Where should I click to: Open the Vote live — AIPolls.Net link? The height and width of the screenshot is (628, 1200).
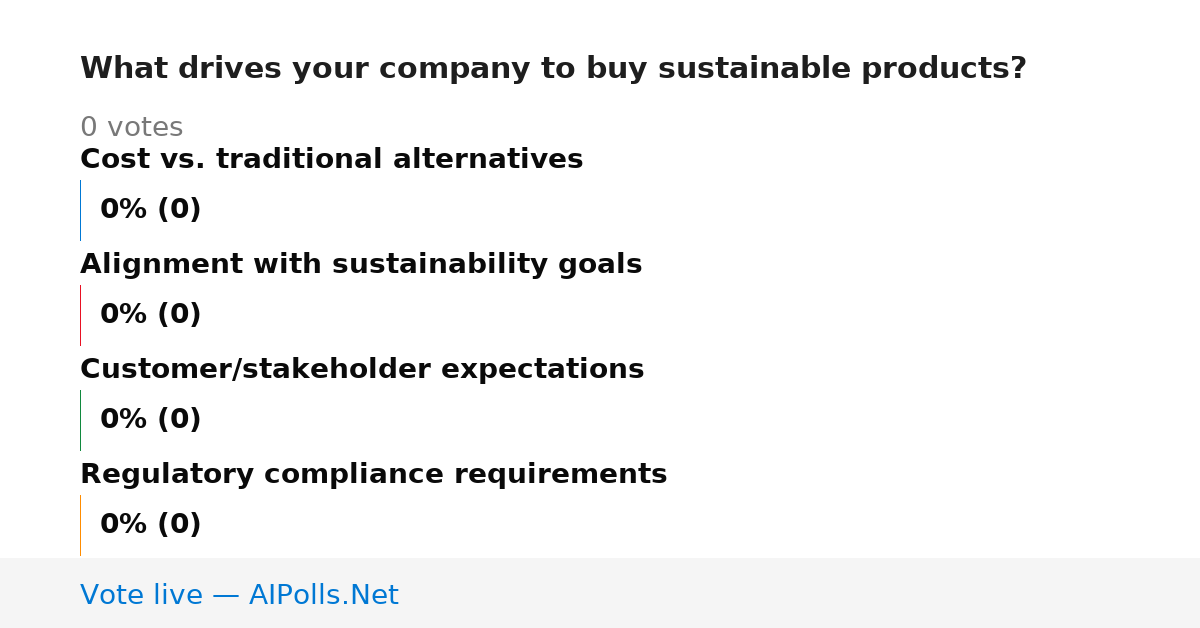pyautogui.click(x=239, y=595)
